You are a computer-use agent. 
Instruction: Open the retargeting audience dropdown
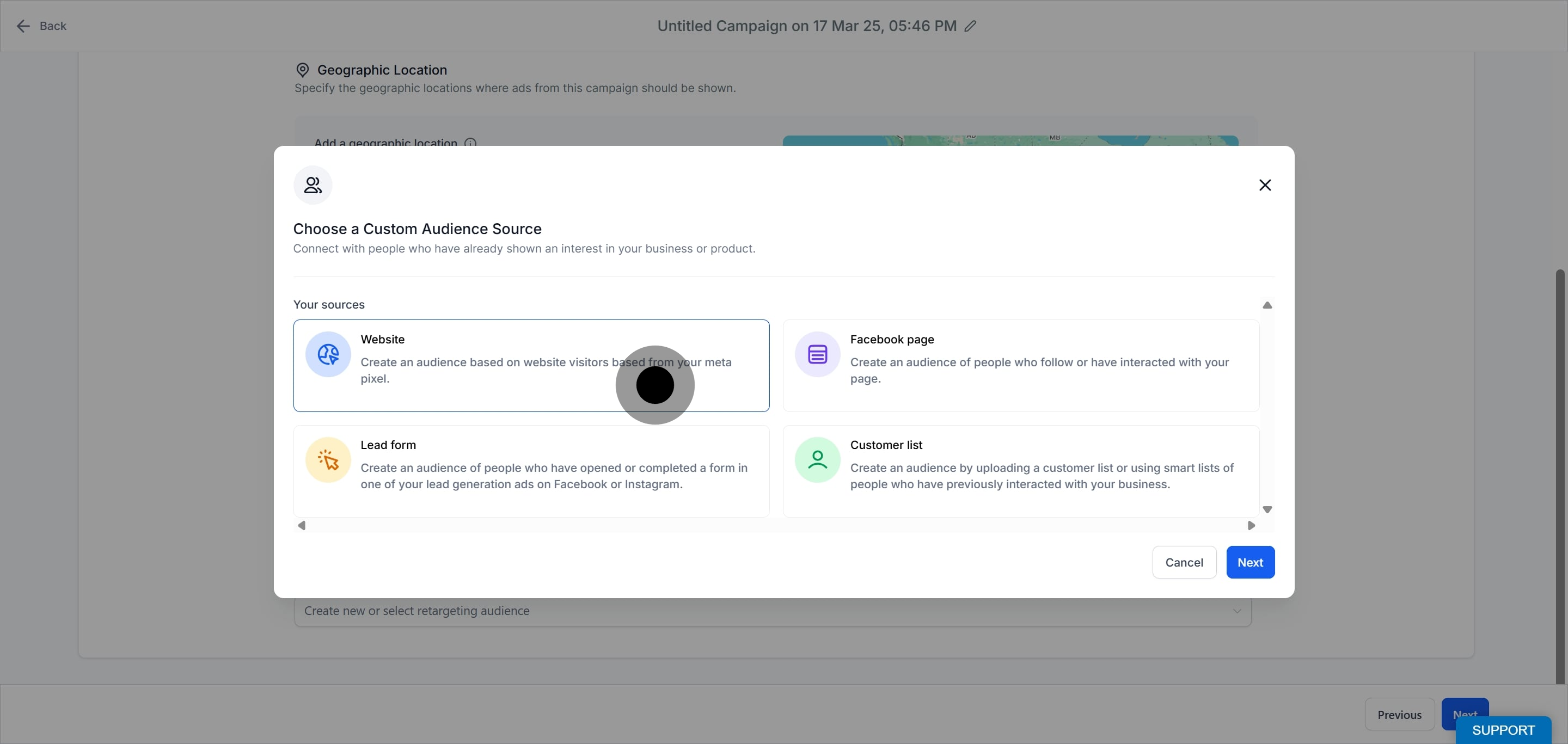click(x=772, y=611)
